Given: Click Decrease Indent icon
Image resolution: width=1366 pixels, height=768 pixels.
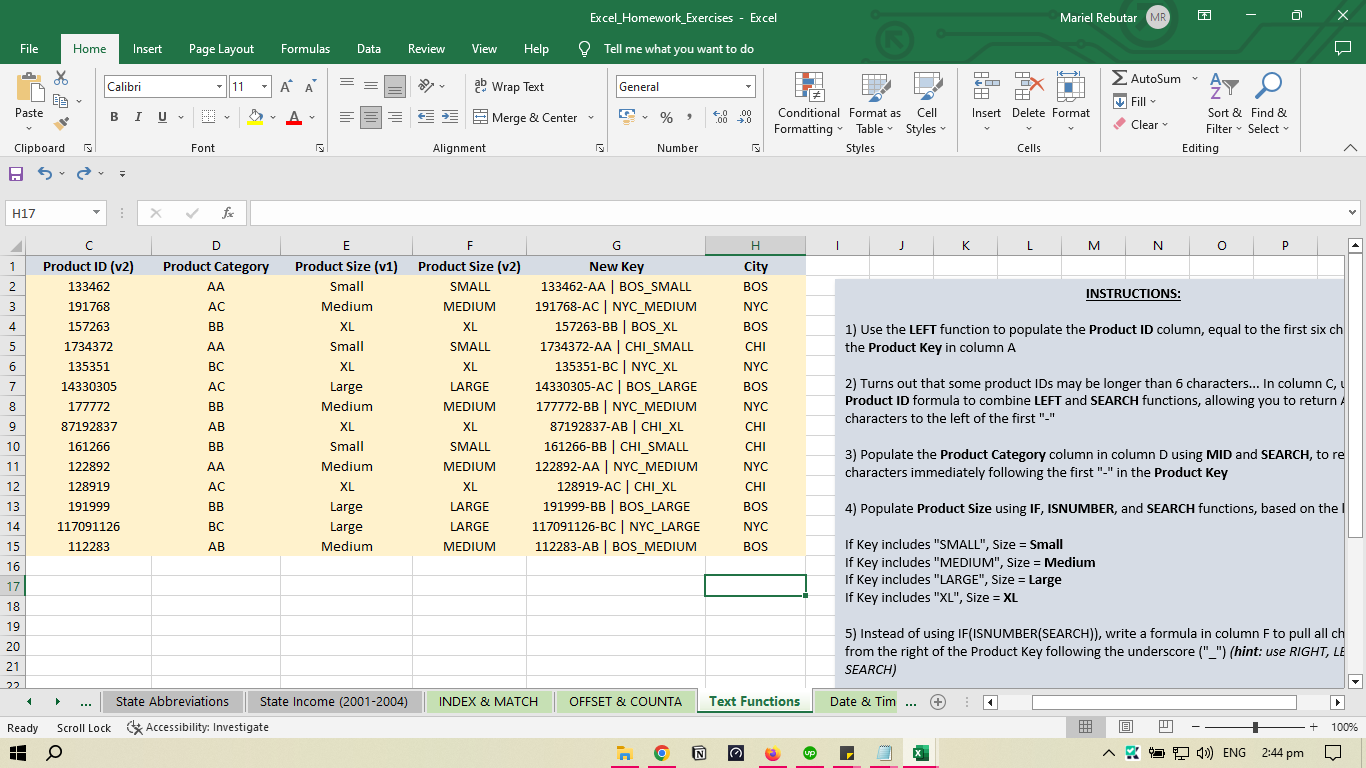Looking at the screenshot, I should [425, 117].
